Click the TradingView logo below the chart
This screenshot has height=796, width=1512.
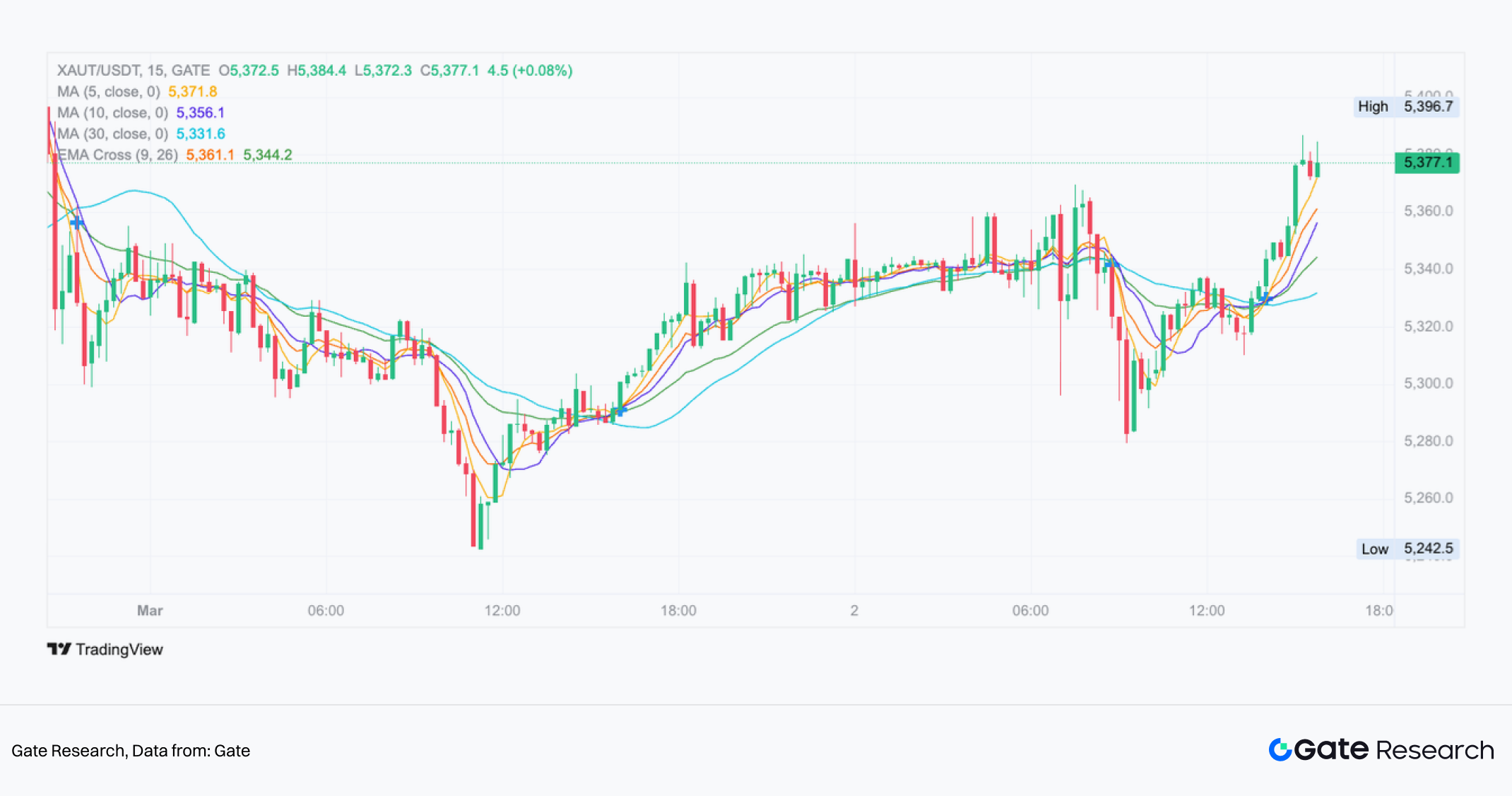[105, 649]
